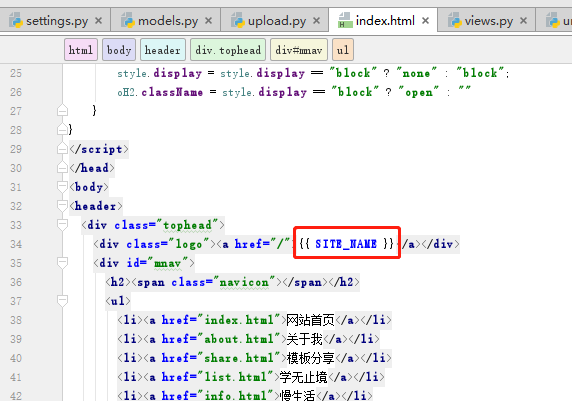Fold the body tag on line 31
572x401 pixels.
(62, 186)
